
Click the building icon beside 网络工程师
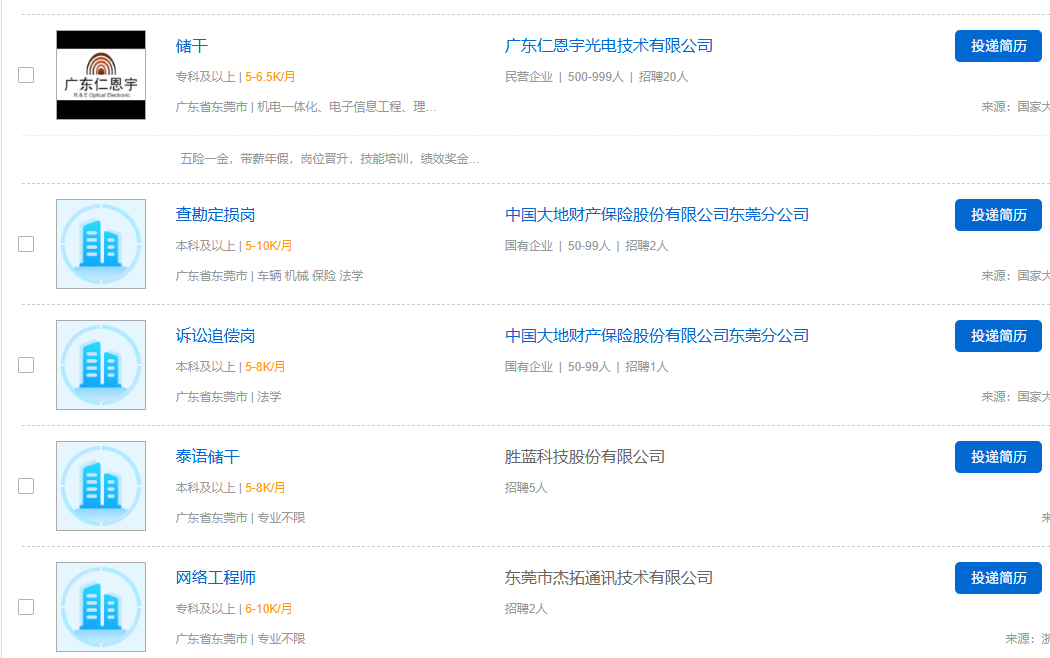(101, 607)
